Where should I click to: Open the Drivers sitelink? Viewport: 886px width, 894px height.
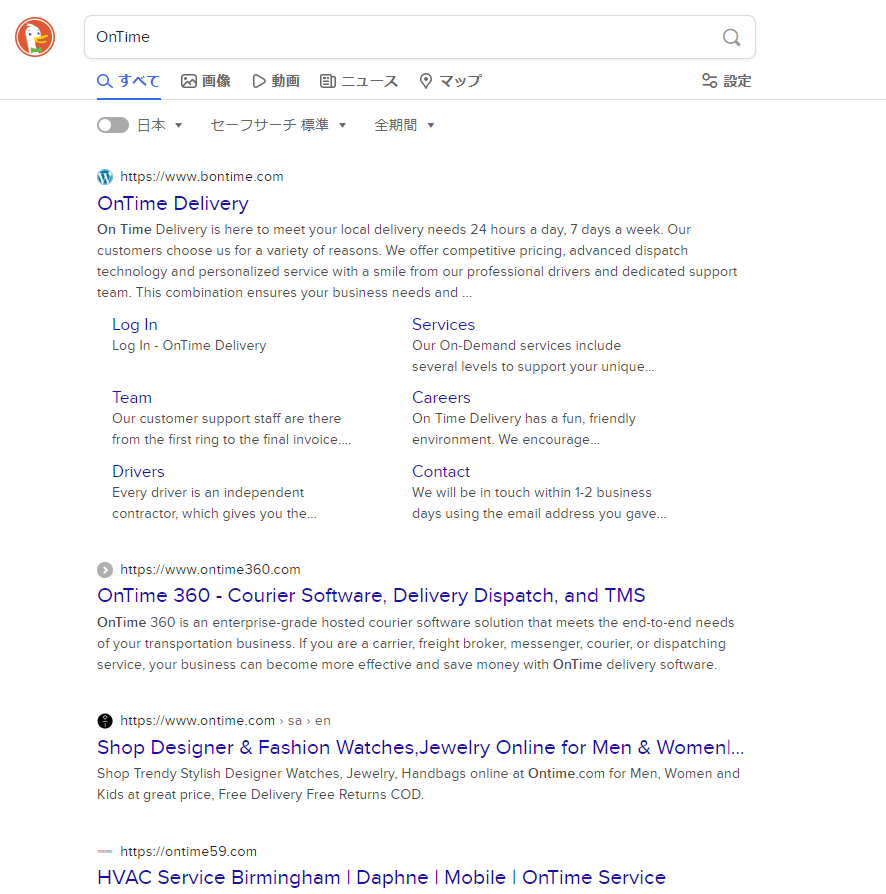point(138,472)
